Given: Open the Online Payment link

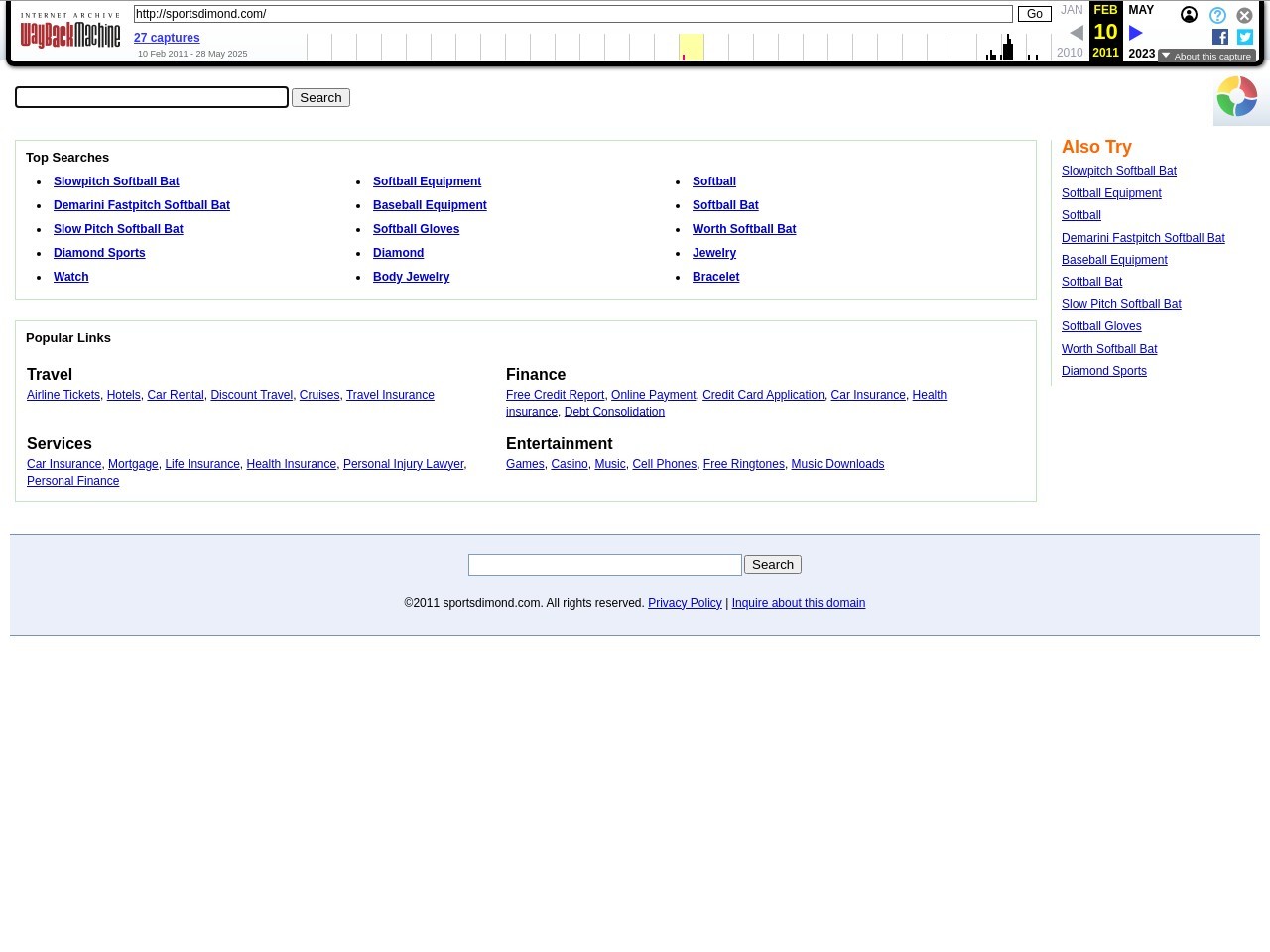Looking at the screenshot, I should pos(653,395).
